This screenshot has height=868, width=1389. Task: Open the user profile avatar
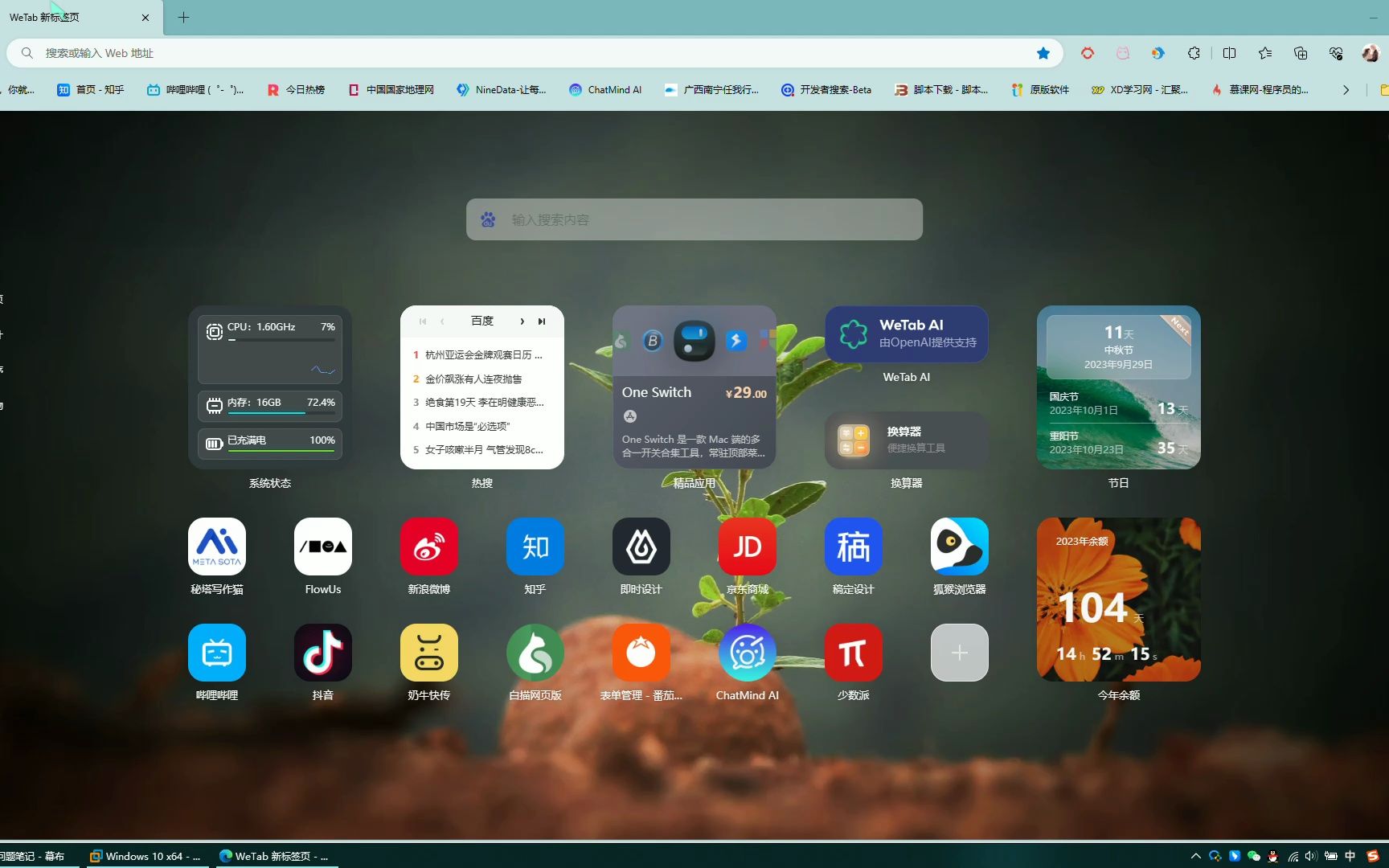tap(1371, 53)
